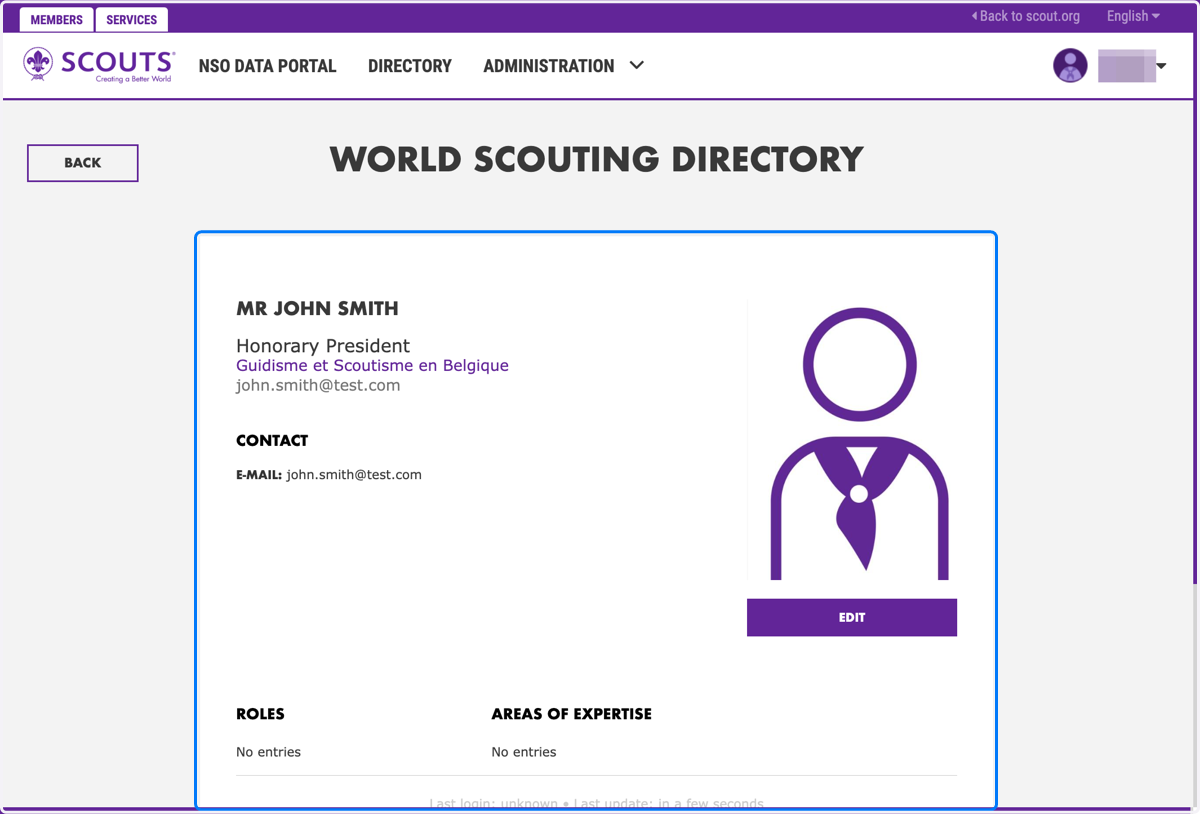Click the Roles heading
The image size is (1200, 814).
pyautogui.click(x=260, y=714)
